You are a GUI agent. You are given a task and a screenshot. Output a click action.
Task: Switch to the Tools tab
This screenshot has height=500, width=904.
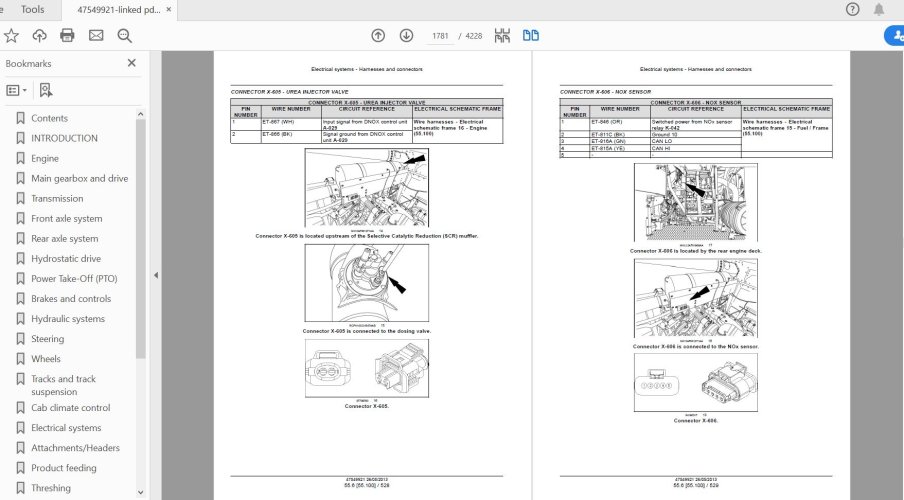tap(32, 9)
